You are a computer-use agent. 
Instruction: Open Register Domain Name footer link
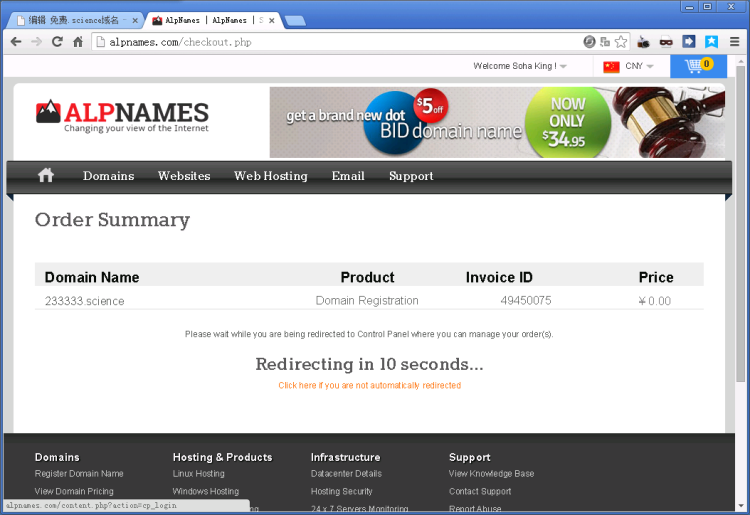pyautogui.click(x=79, y=473)
